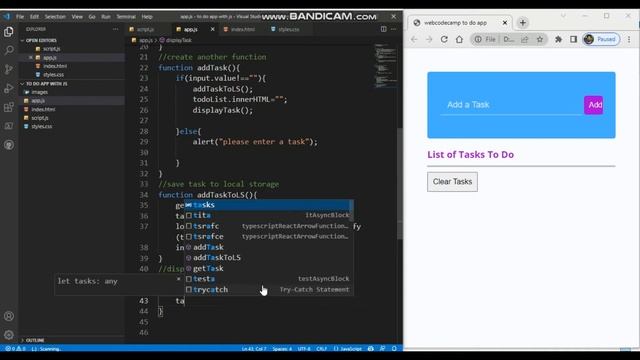Select 'getTask' autocomplete suggestion

tap(267, 269)
